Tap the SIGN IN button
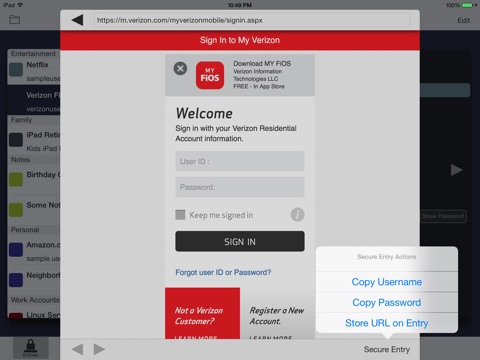 pos(240,241)
